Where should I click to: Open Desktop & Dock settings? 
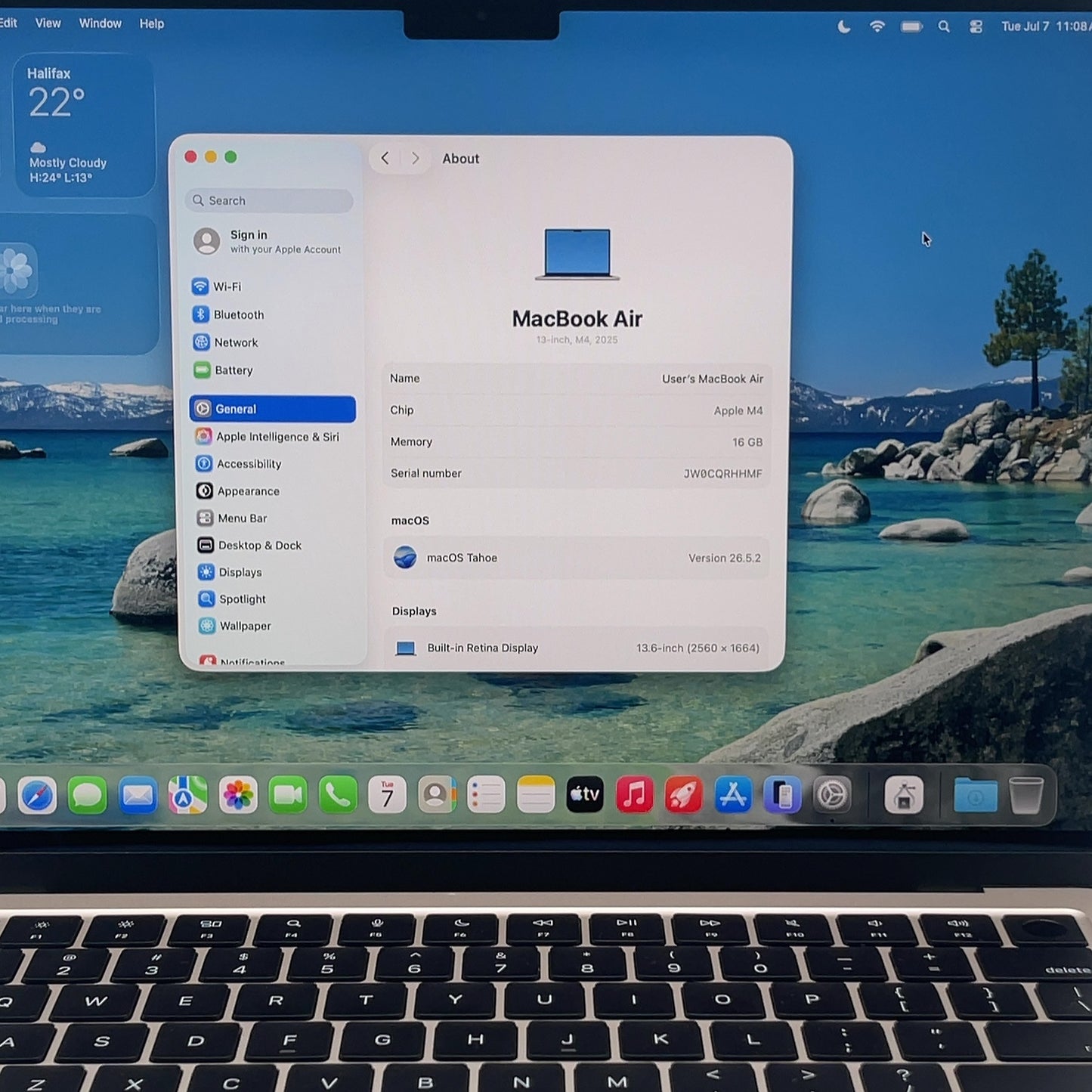coord(249,545)
